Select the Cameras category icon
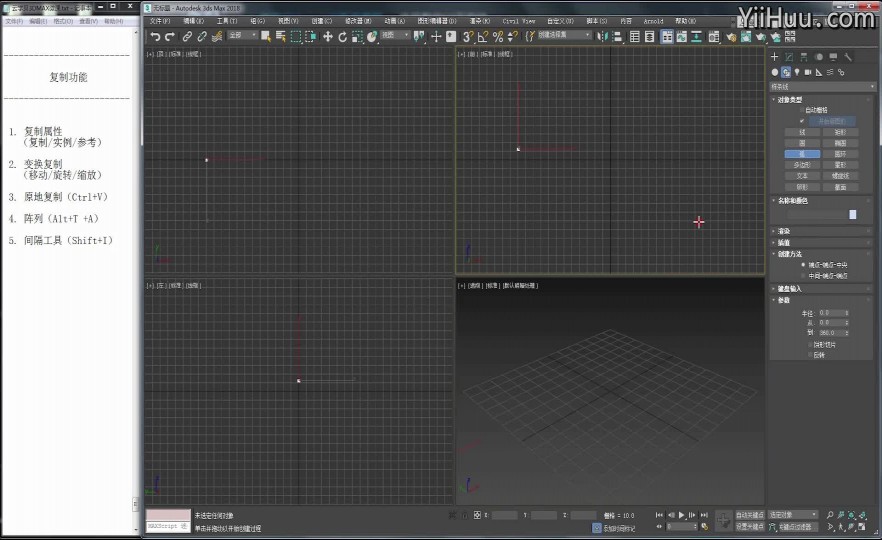Screen dimensions: 882x540 coord(808,72)
